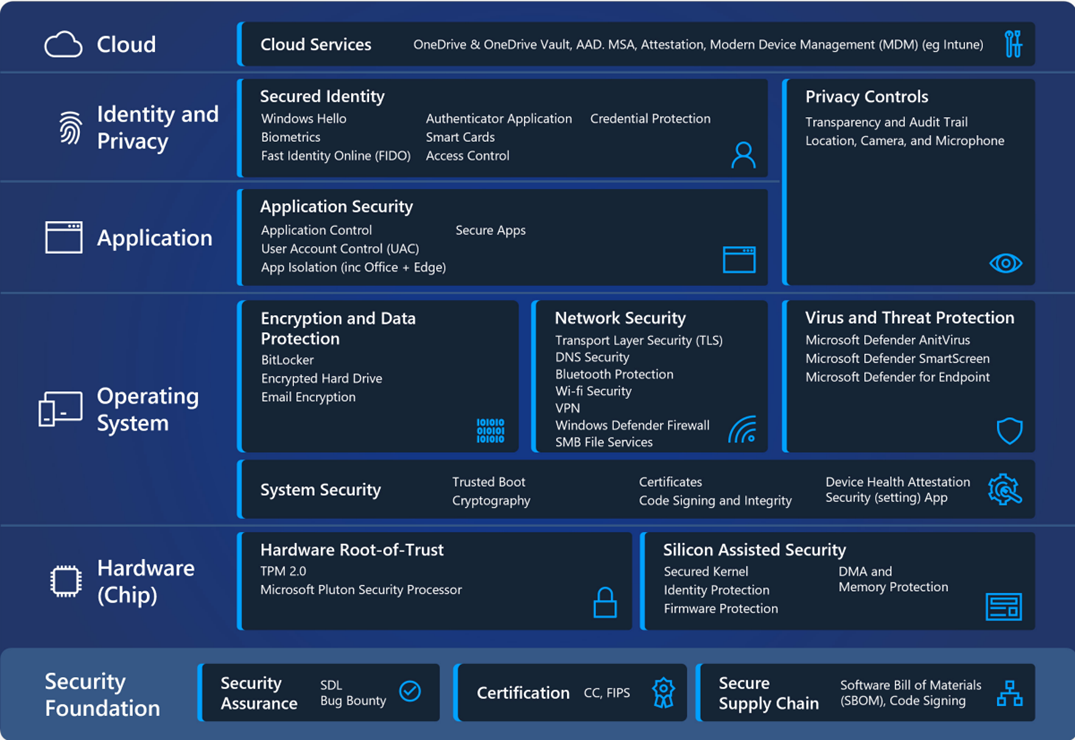Click the eye icon in Privacy Controls
Viewport: 1075px width, 740px height.
pyautogui.click(x=1005, y=263)
